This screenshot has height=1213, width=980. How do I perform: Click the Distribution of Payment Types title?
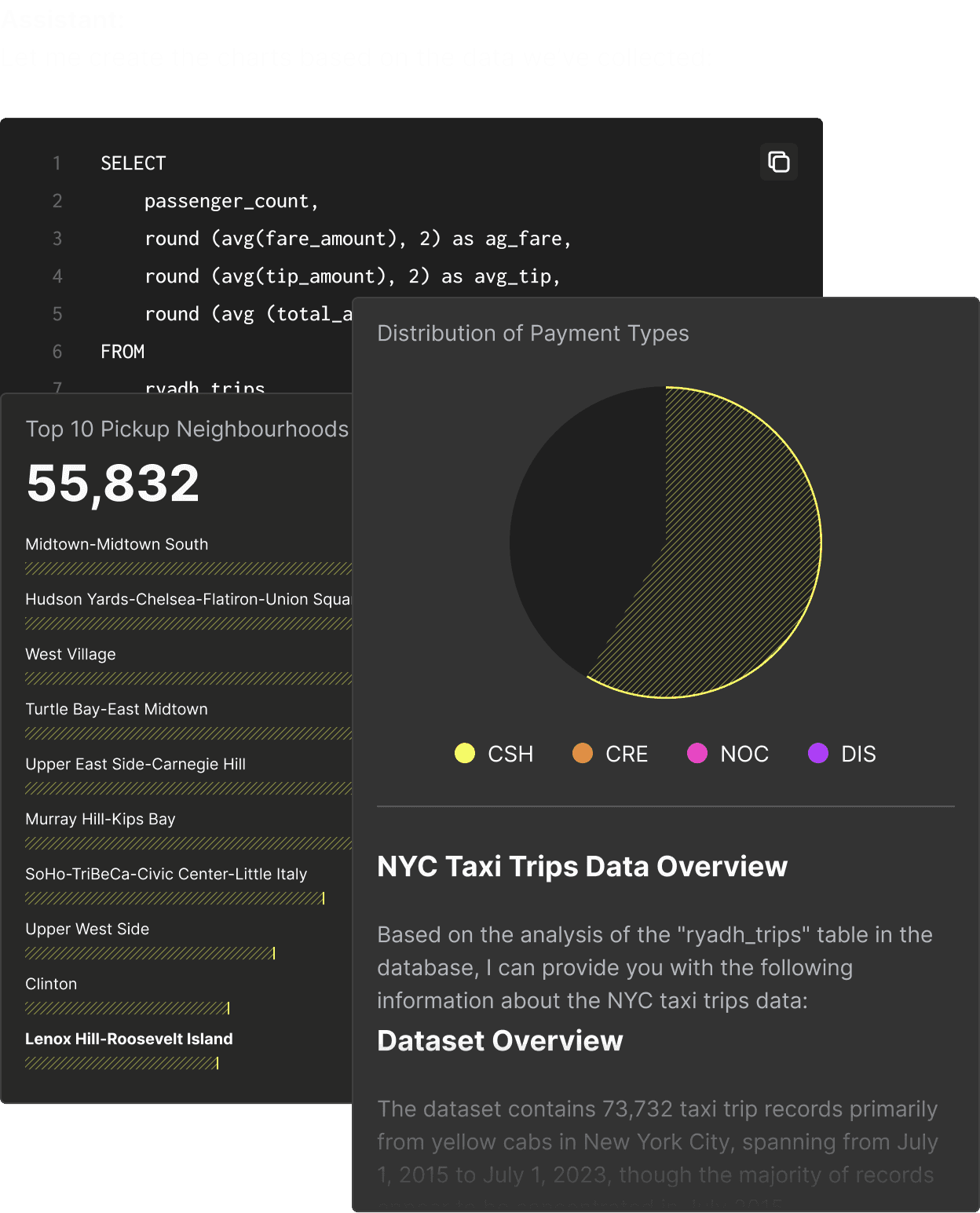coord(533,333)
